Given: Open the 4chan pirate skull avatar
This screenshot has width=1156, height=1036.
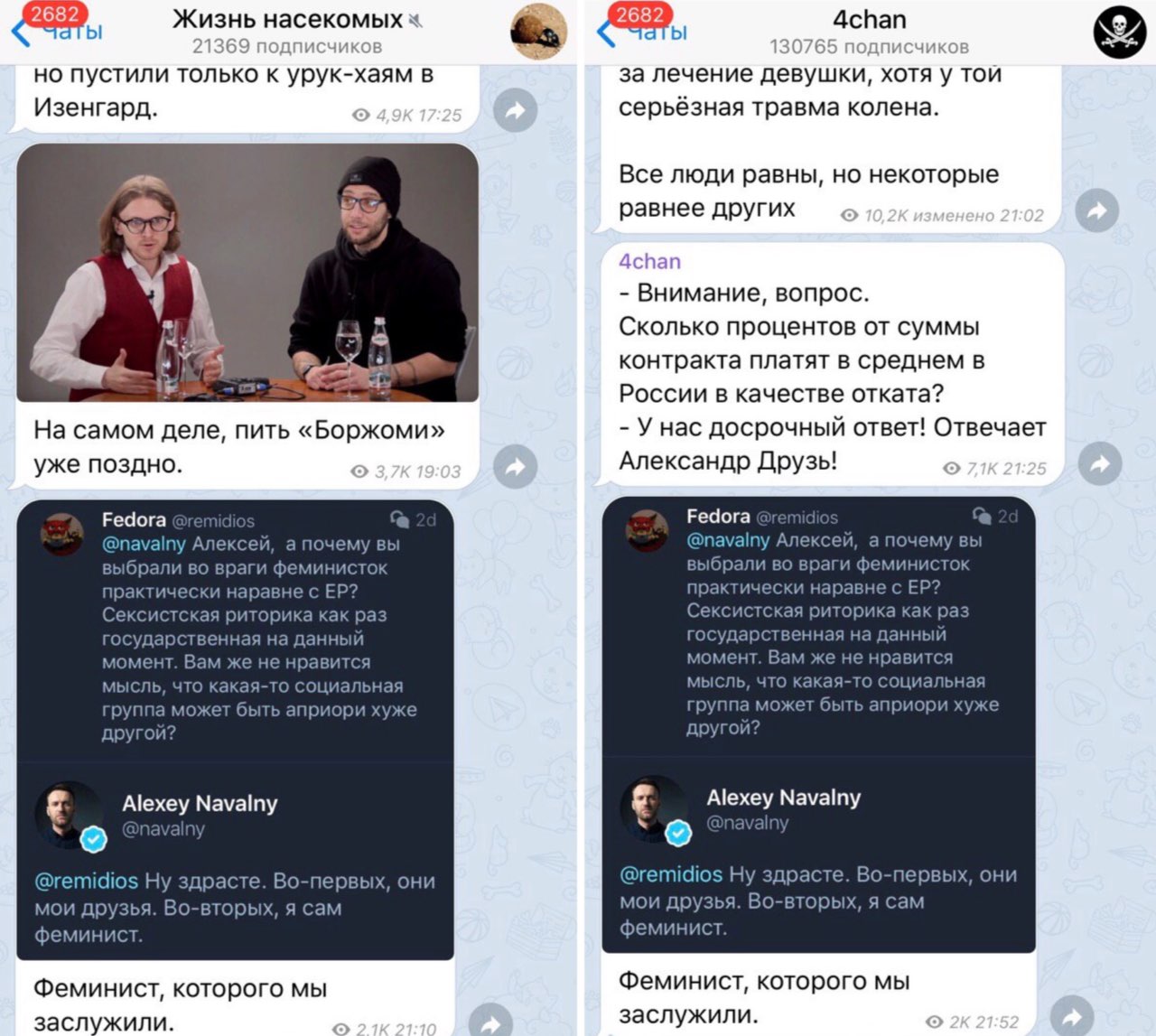Looking at the screenshot, I should pyautogui.click(x=1120, y=33).
